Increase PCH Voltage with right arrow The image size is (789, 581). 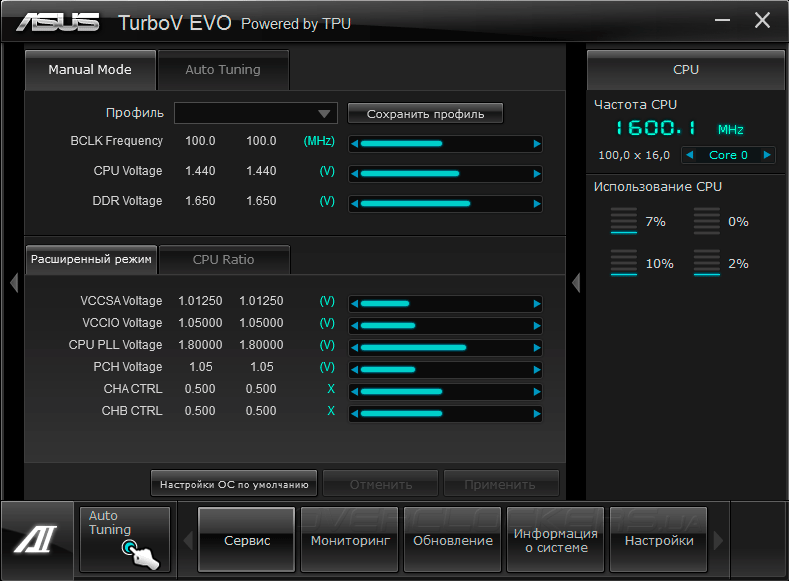click(537, 370)
